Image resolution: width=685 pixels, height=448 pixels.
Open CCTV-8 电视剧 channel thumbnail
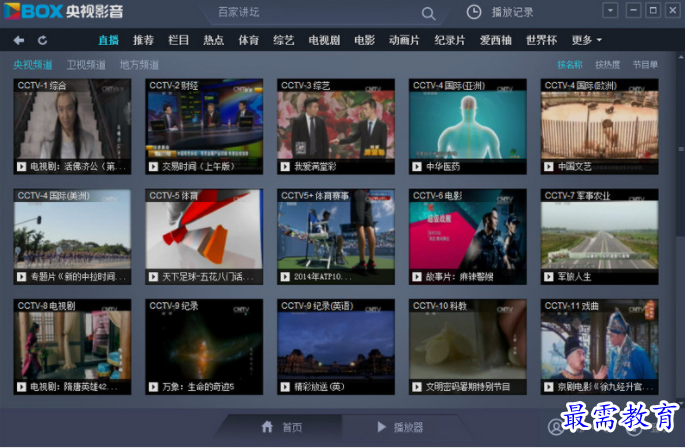click(x=72, y=347)
